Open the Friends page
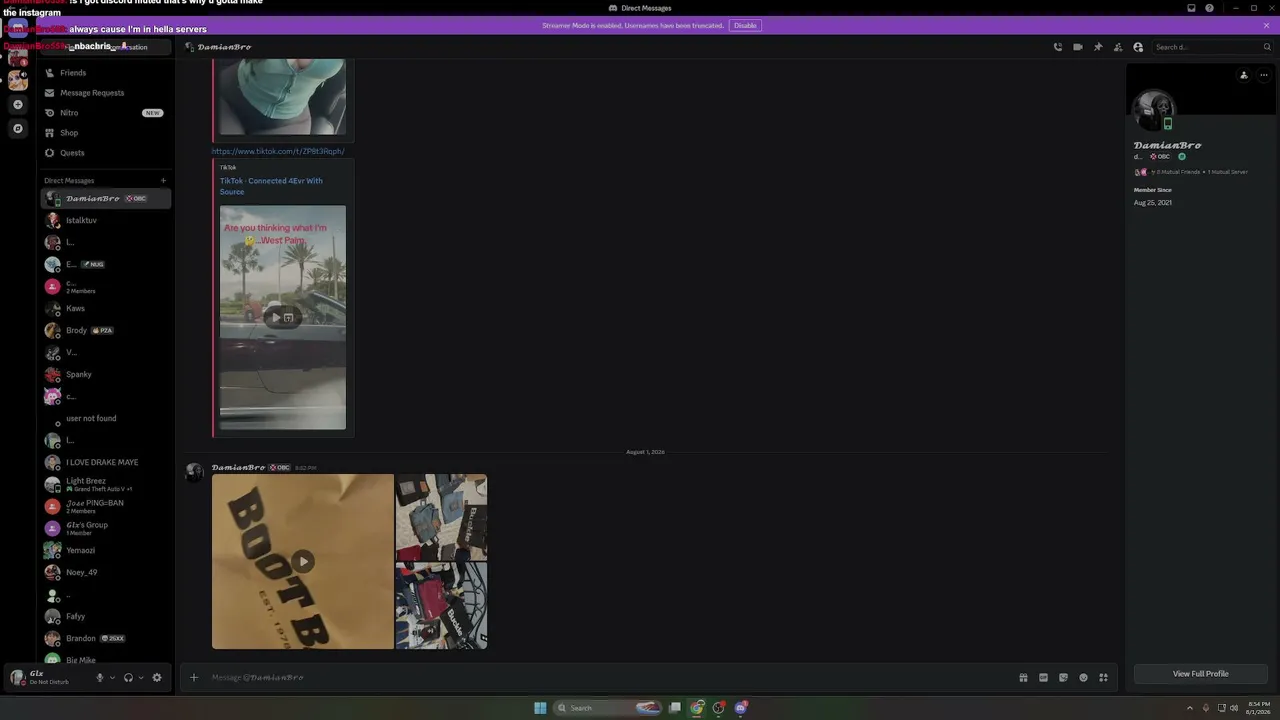Screen dimensions: 1280x720 tap(105, 73)
